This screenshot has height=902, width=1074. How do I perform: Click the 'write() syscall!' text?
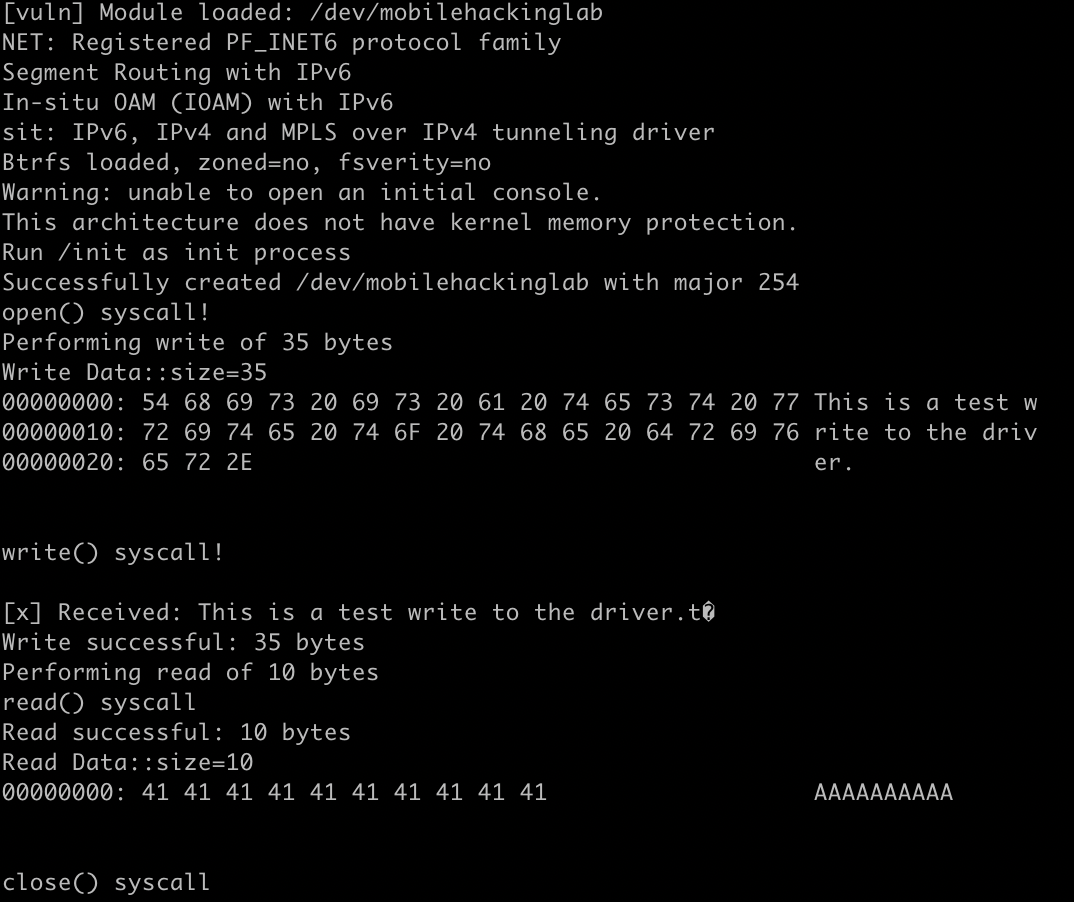pos(113,553)
